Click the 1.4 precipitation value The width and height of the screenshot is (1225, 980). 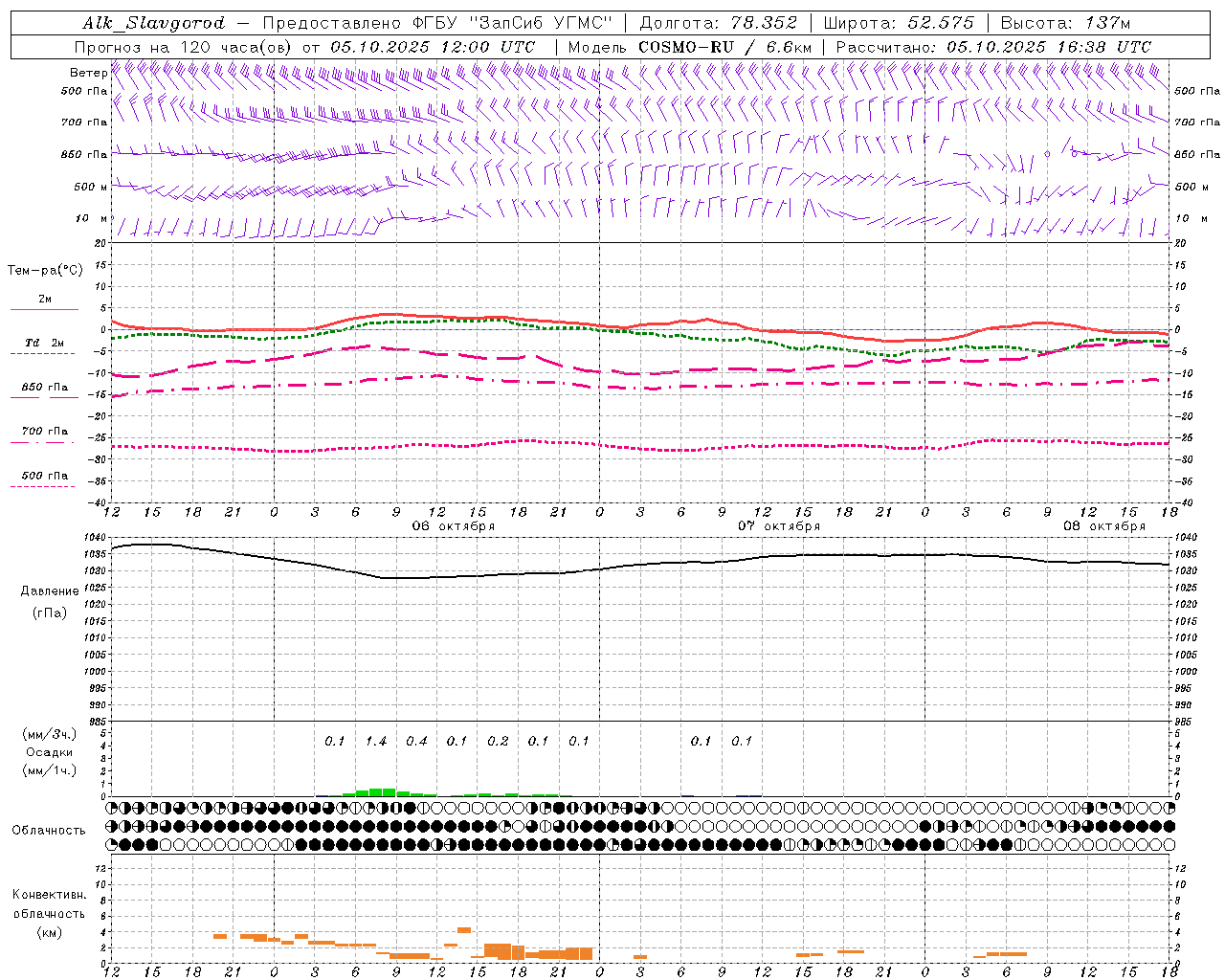(376, 742)
